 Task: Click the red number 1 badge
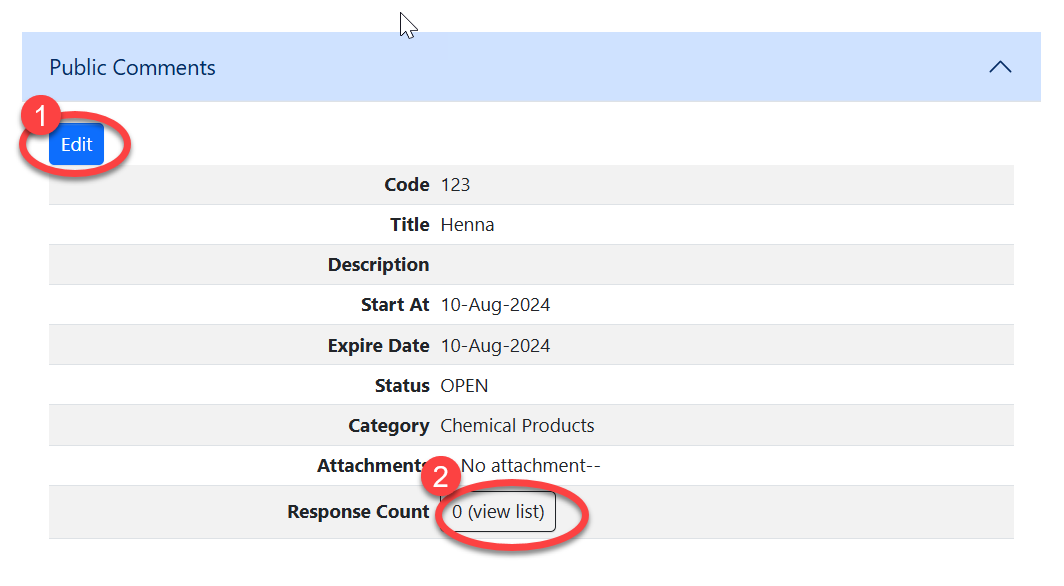pos(41,117)
